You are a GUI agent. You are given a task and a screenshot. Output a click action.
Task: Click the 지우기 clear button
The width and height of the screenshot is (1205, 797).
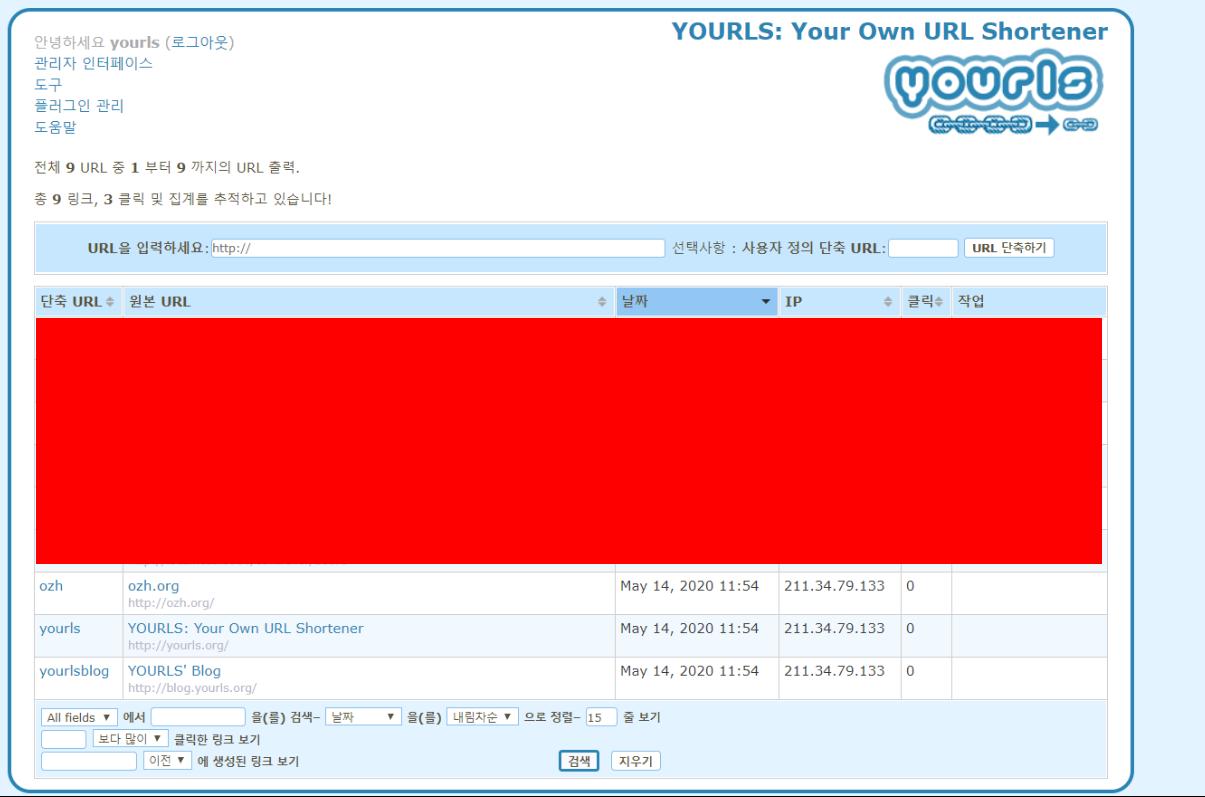point(636,761)
